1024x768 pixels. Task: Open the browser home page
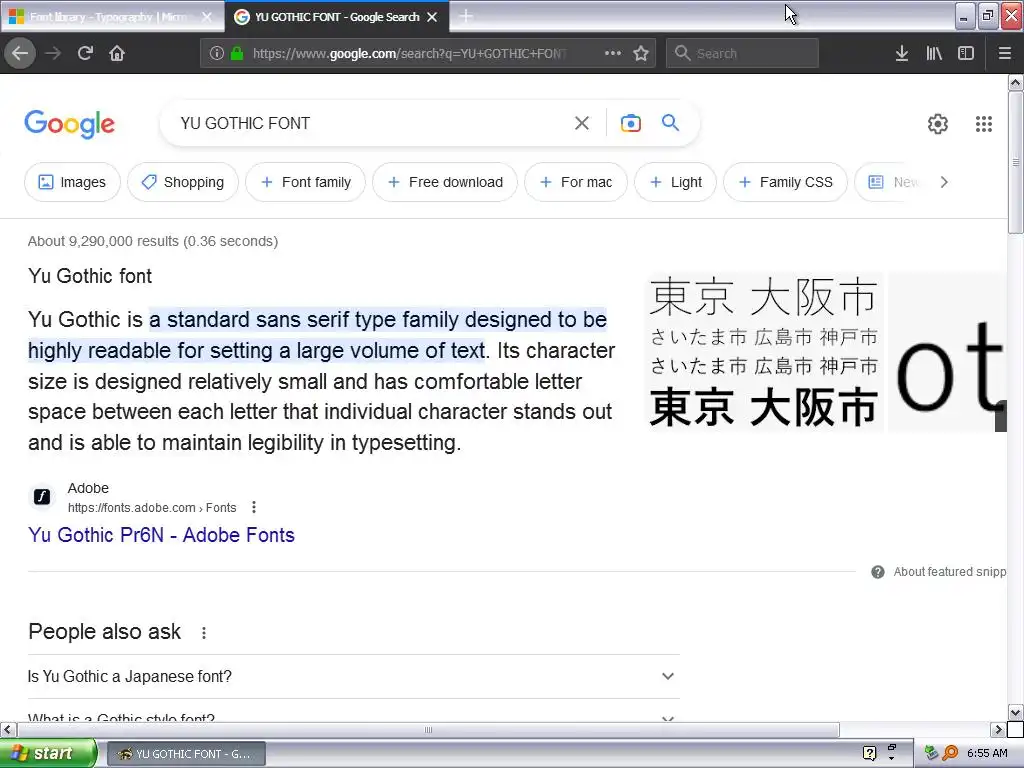tap(117, 53)
